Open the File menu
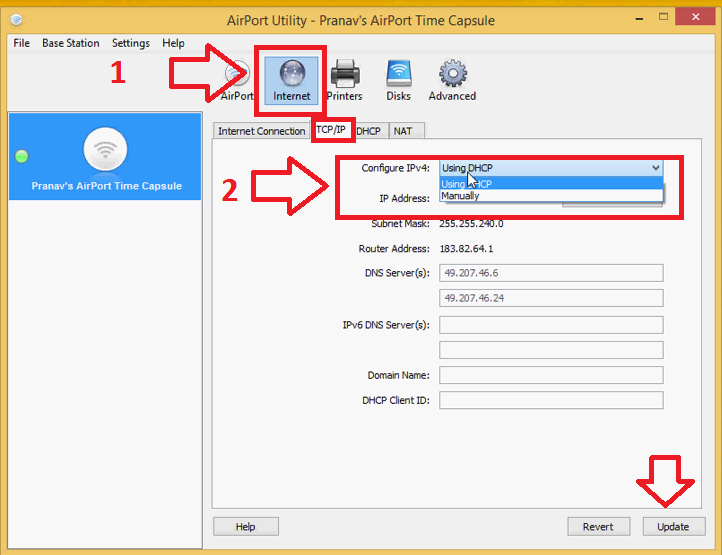Screen dimensions: 722x555 coord(21,44)
